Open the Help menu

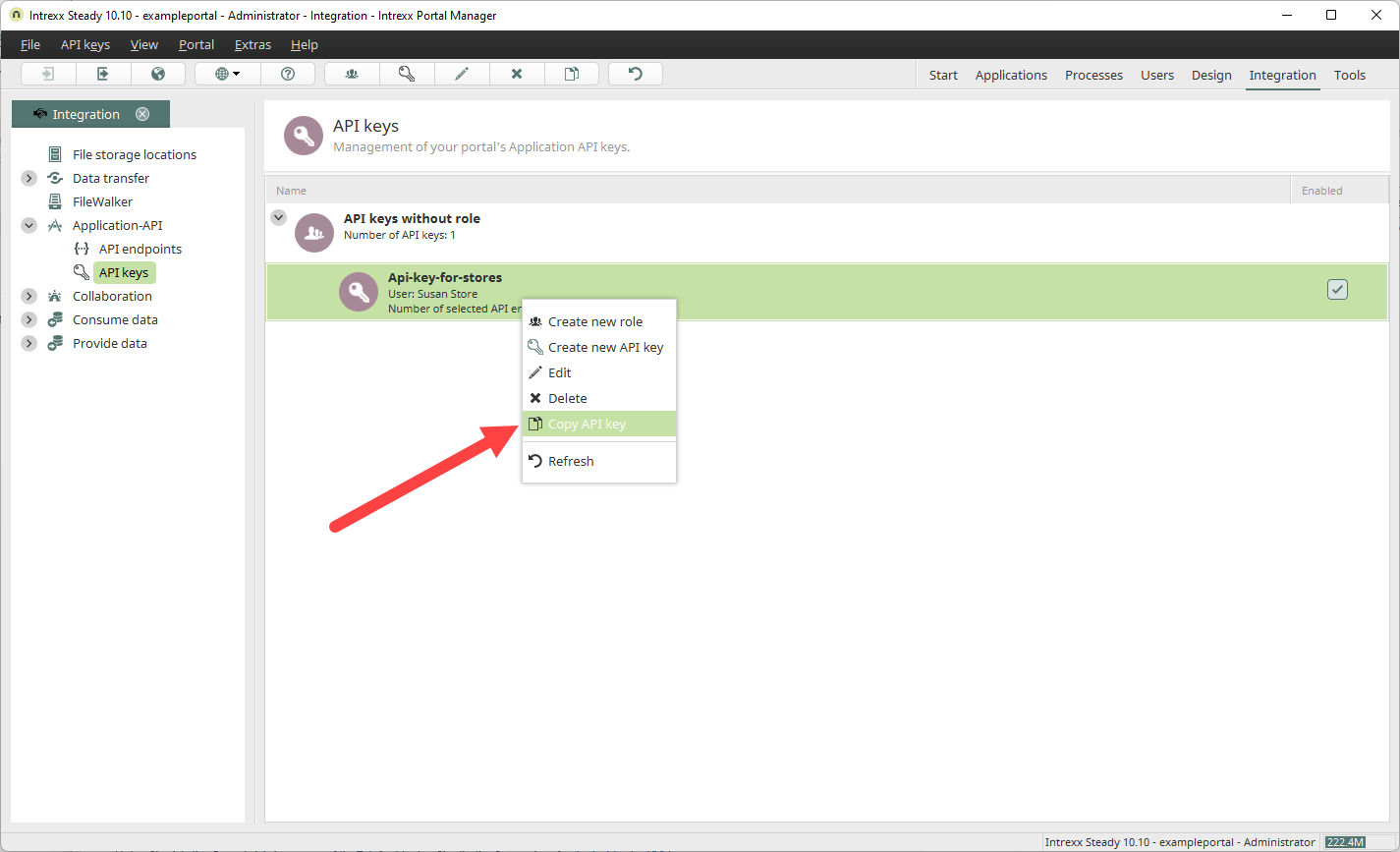(x=305, y=44)
